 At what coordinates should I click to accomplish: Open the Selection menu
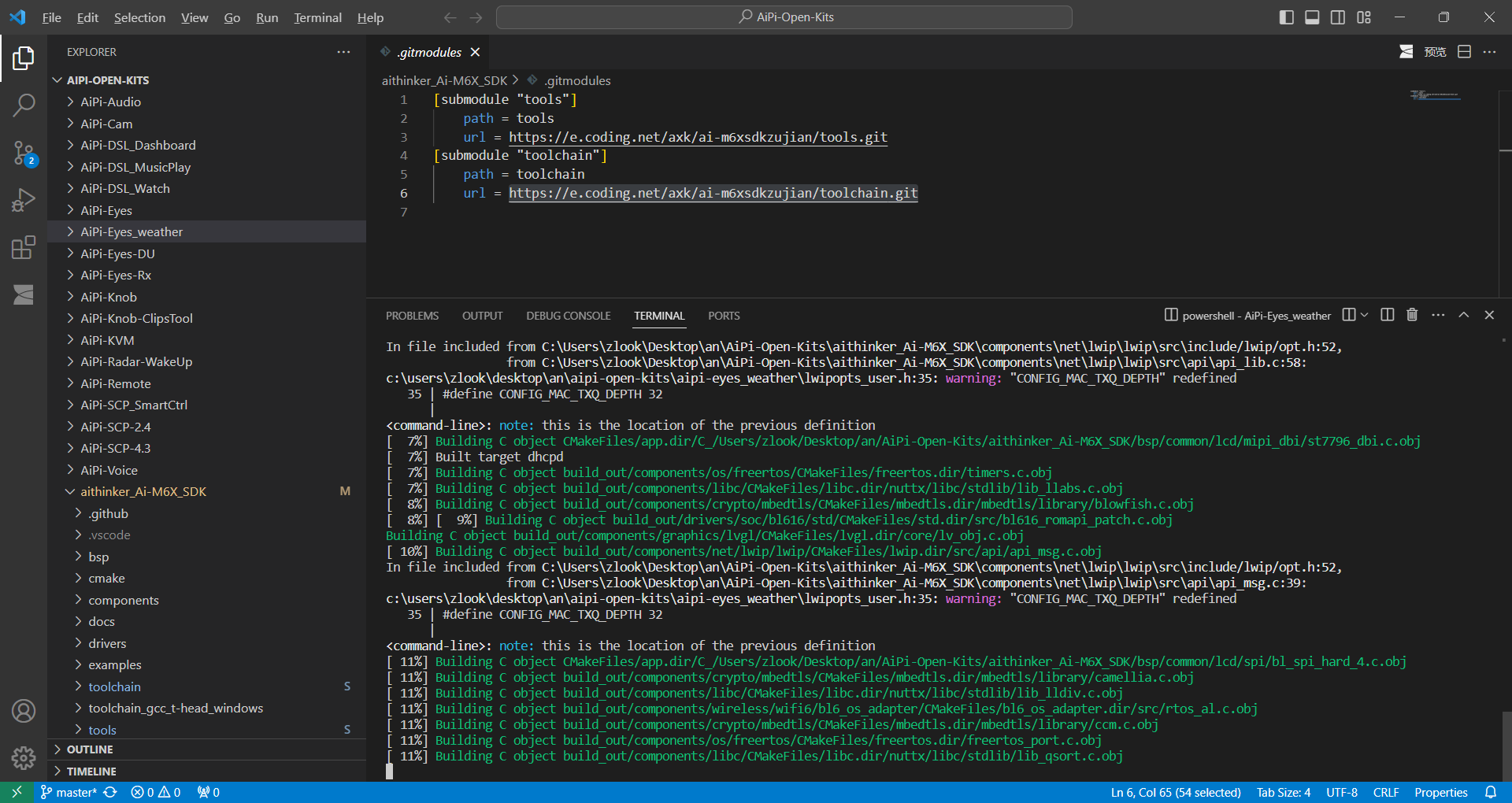[139, 17]
